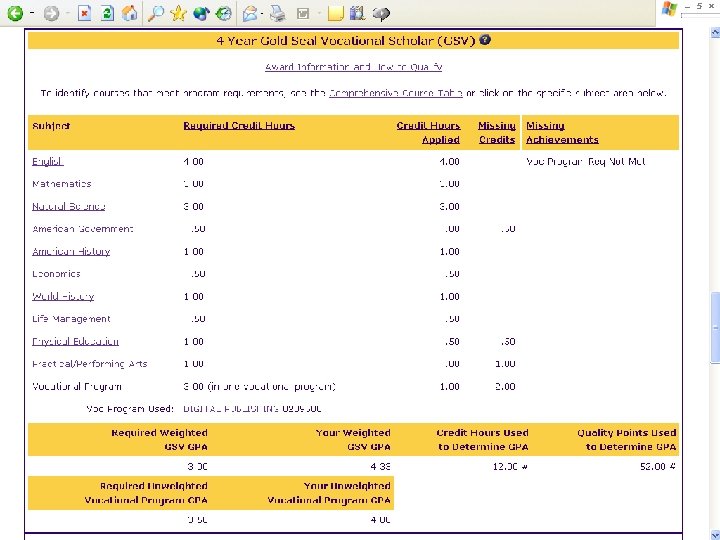Click the Windows flag logo in the toolbar
The height and width of the screenshot is (540, 720).
669,9
